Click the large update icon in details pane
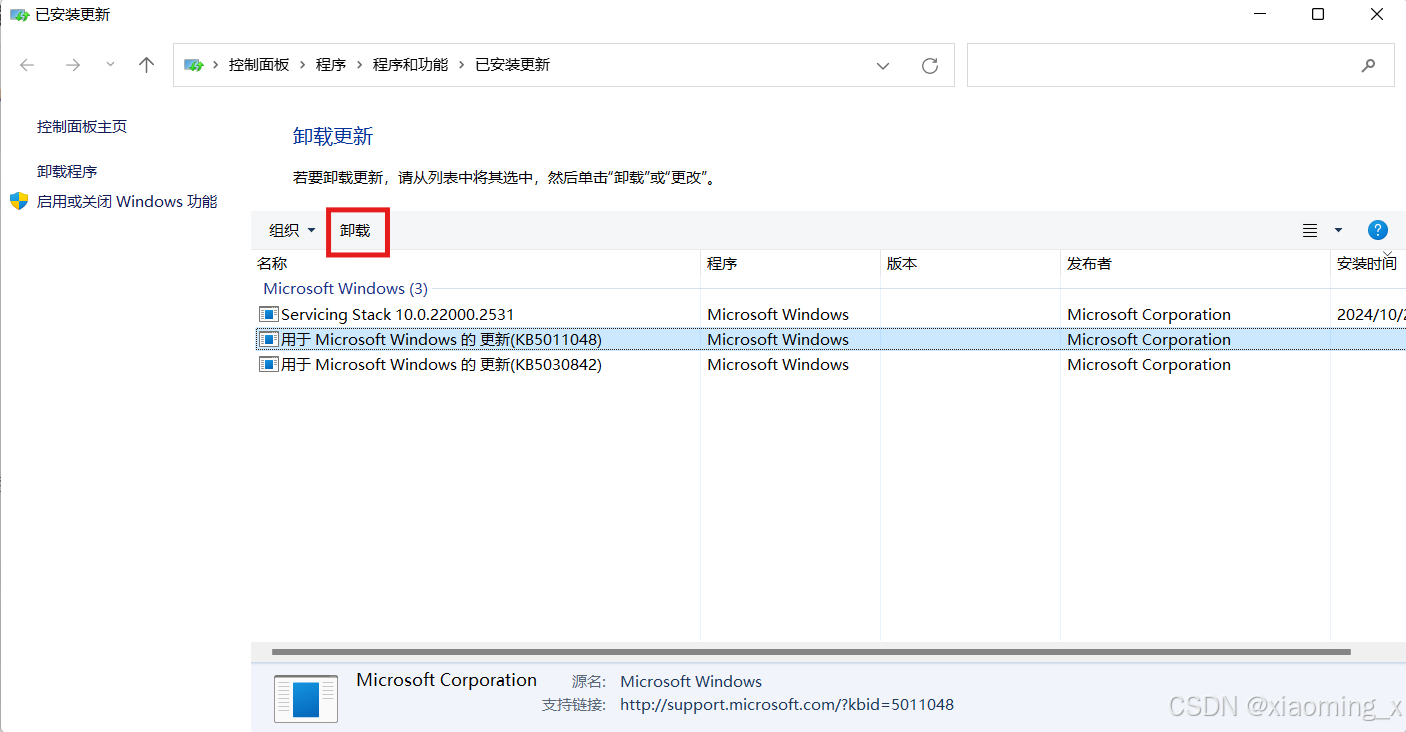 click(306, 698)
